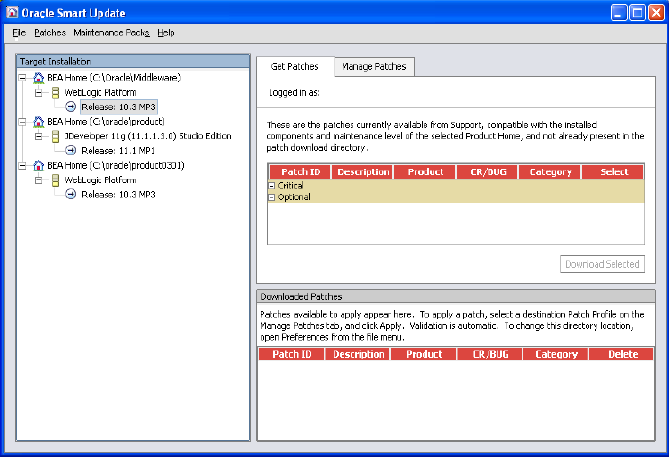Click the Delete column header
Screen dimensions: 669x457
(x=622, y=354)
